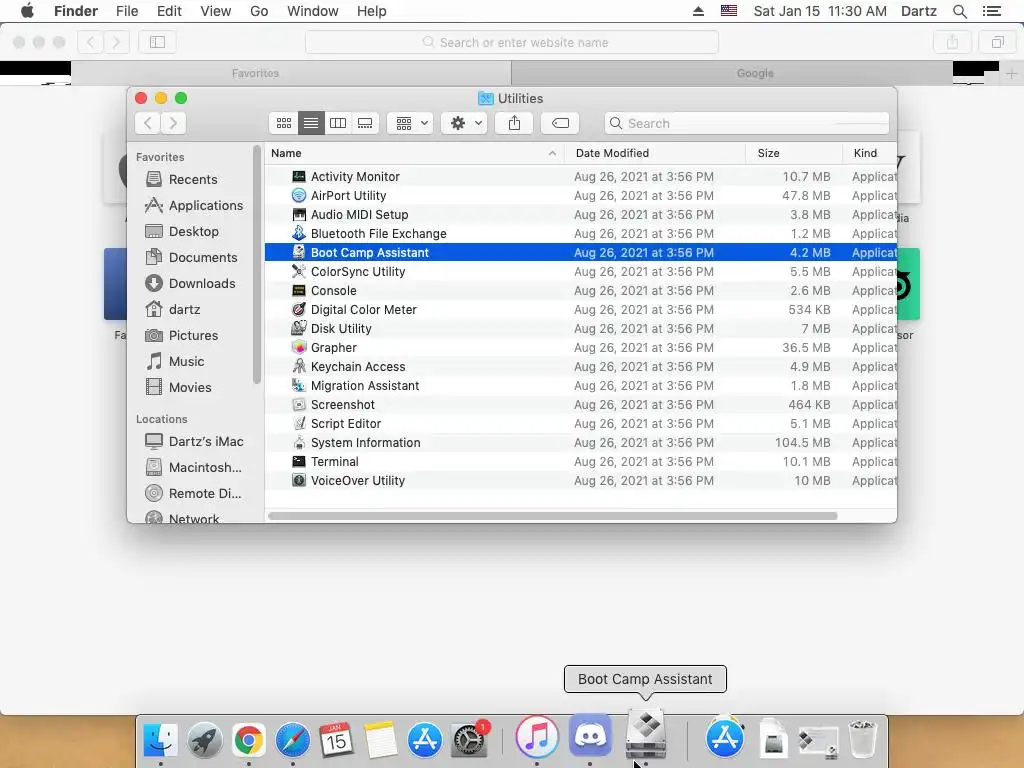Select Macintosh HD location in sidebar
The image size is (1024, 768).
pyautogui.click(x=194, y=468)
